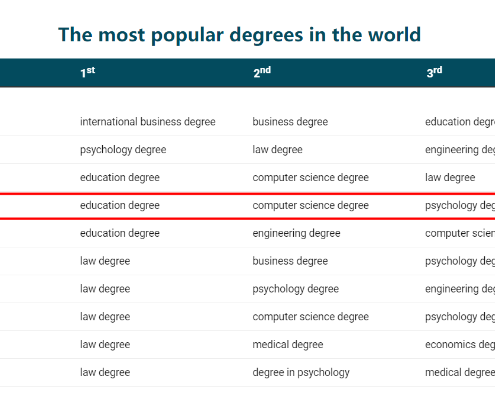Click the page title about popular degrees
The width and height of the screenshot is (495, 396).
[239, 35]
